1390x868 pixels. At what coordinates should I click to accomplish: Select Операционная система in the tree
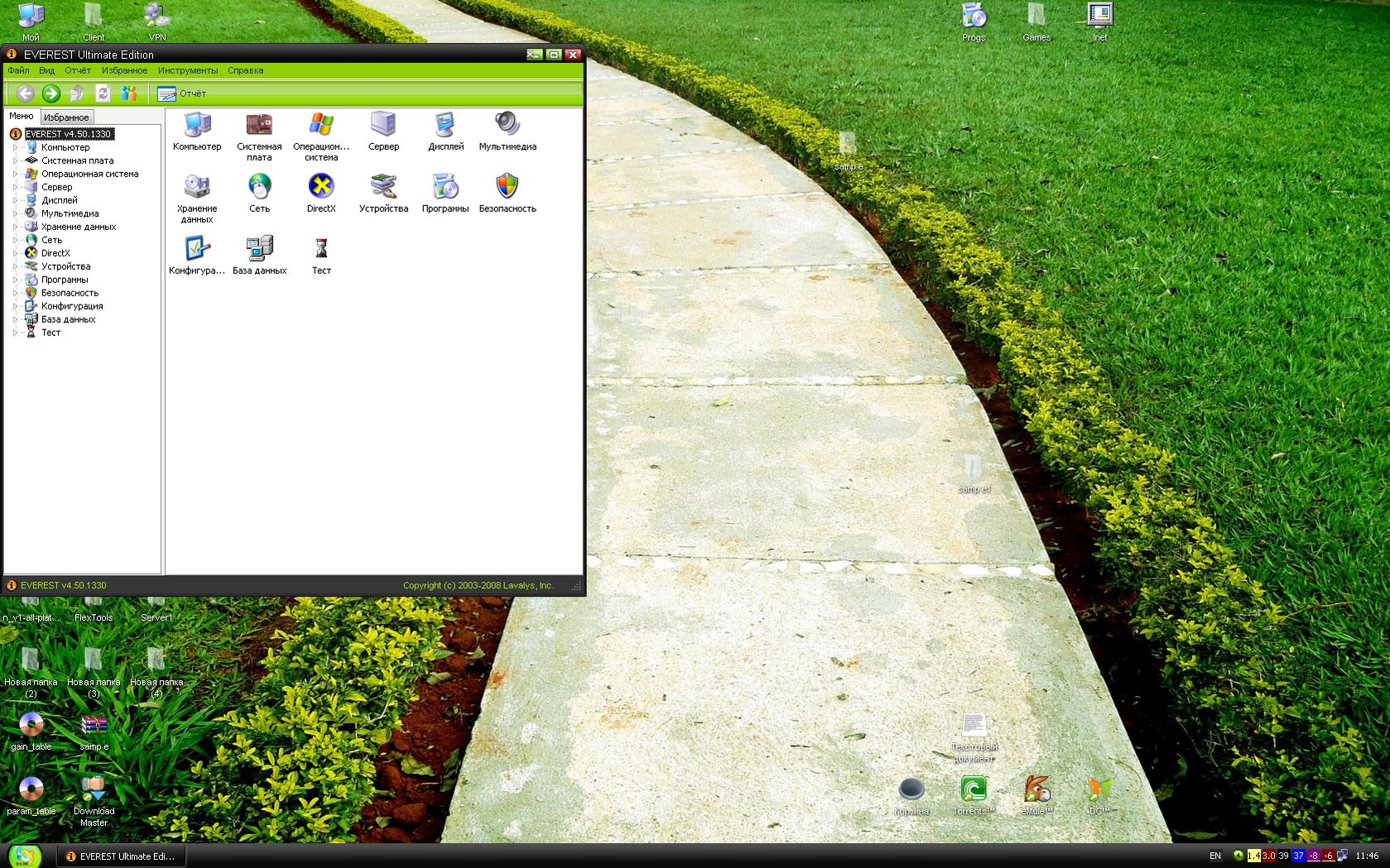point(89,175)
